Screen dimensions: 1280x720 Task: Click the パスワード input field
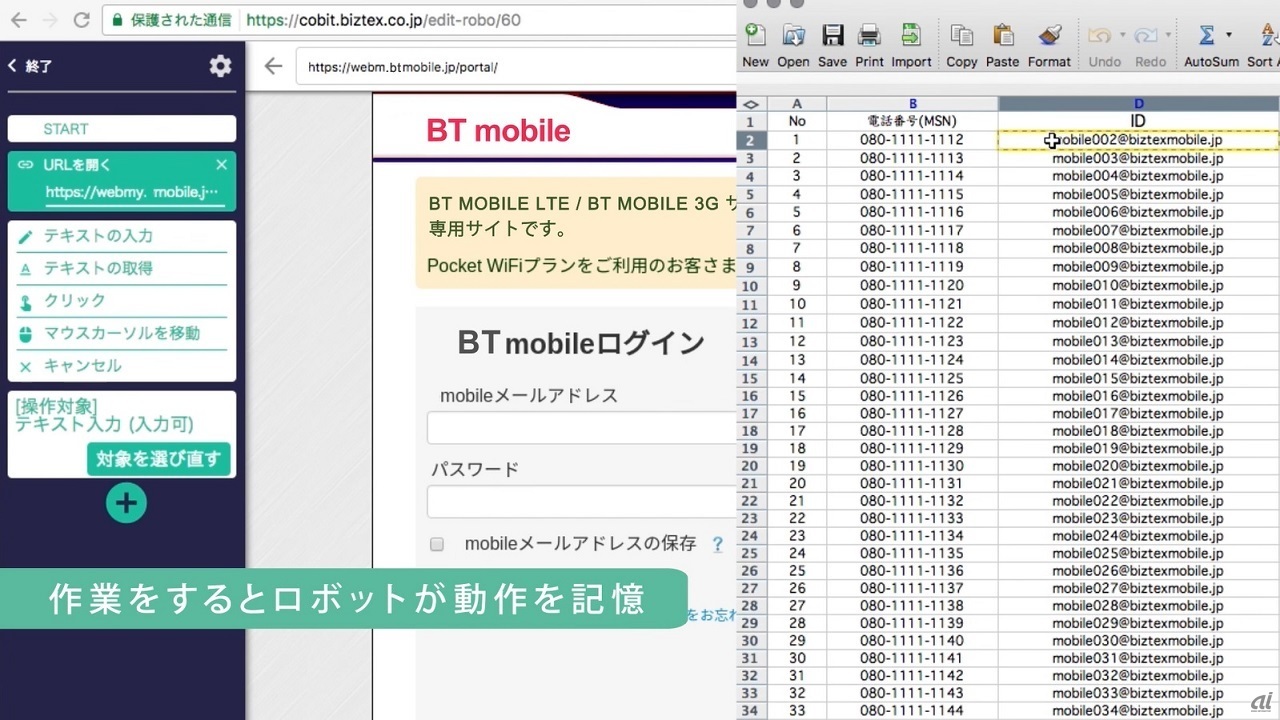point(582,501)
